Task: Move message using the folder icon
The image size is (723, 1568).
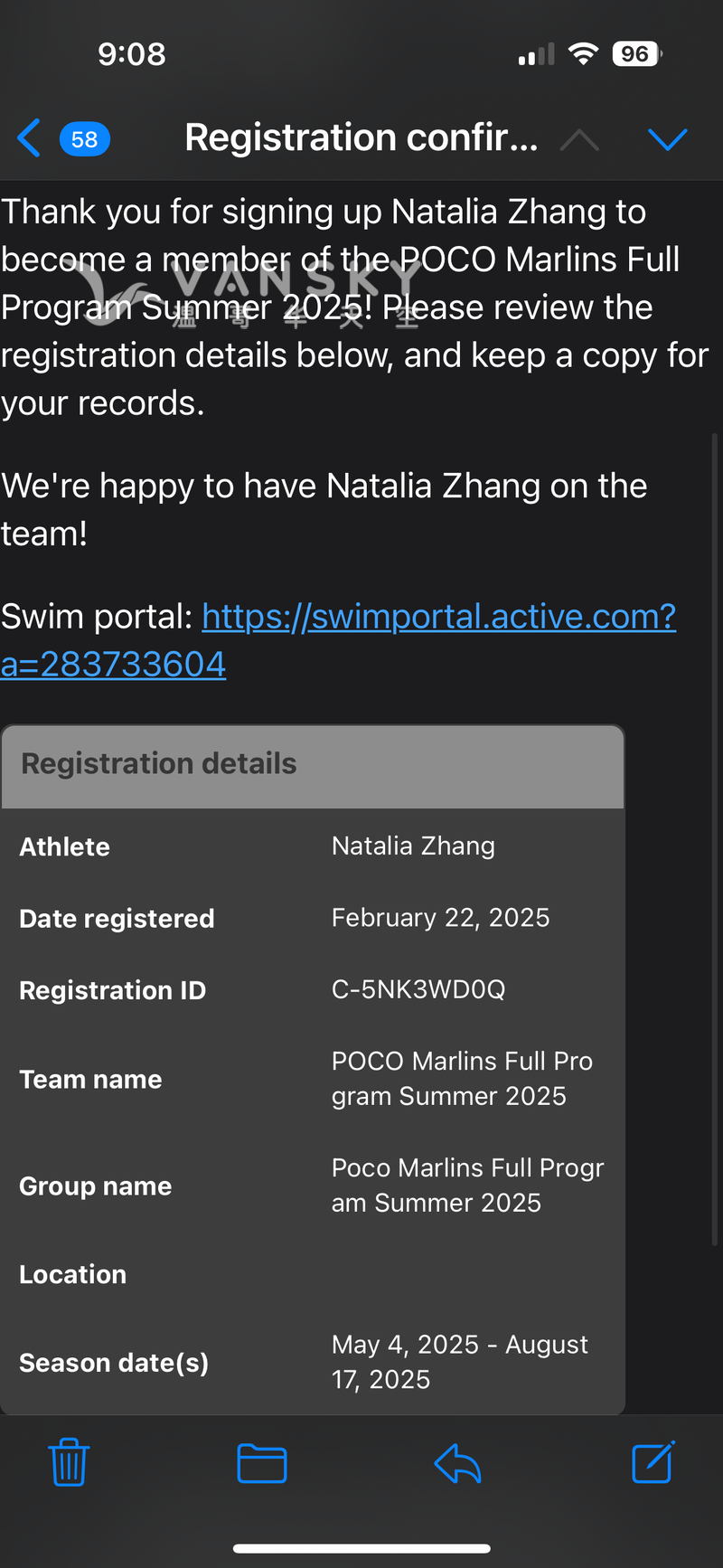Action: pos(262,1463)
